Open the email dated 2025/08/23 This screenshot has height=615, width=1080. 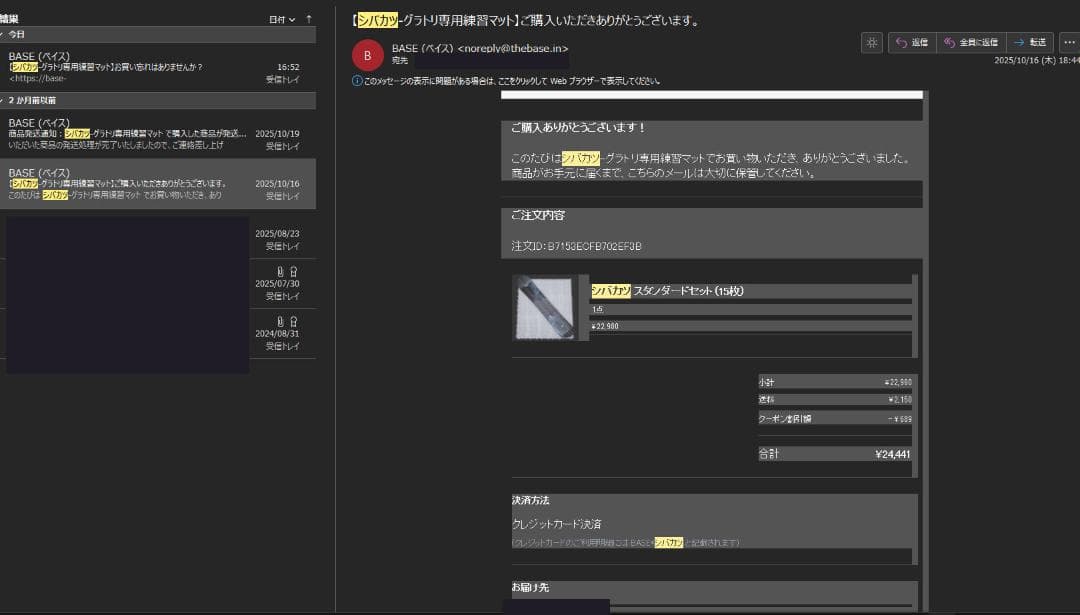point(158,234)
